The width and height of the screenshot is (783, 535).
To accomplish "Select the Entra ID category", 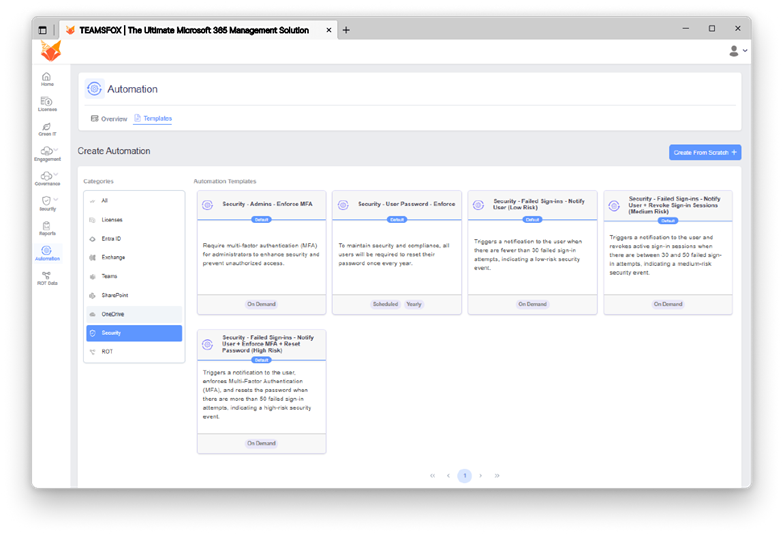I will tap(134, 239).
